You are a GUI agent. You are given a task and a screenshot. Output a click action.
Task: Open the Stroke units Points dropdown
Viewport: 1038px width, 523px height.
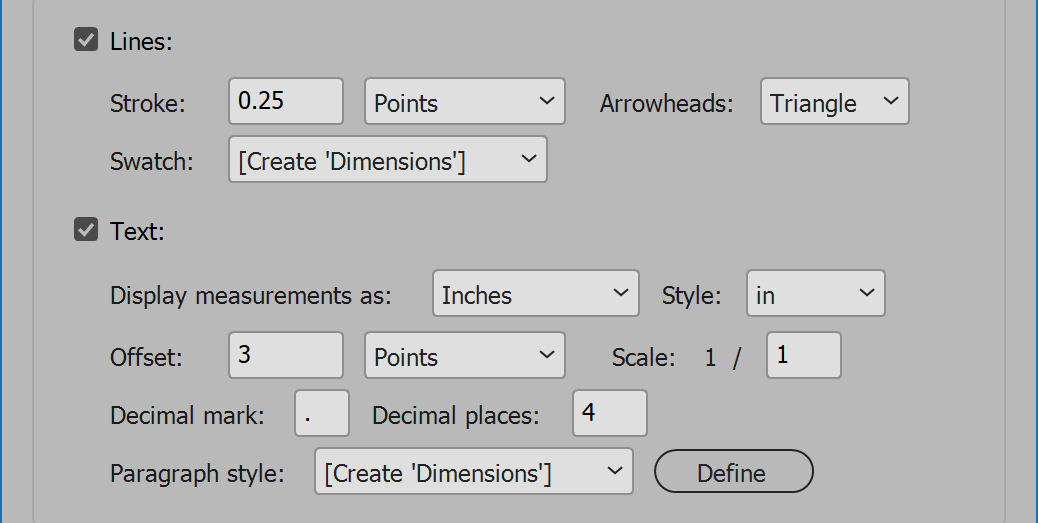(465, 101)
